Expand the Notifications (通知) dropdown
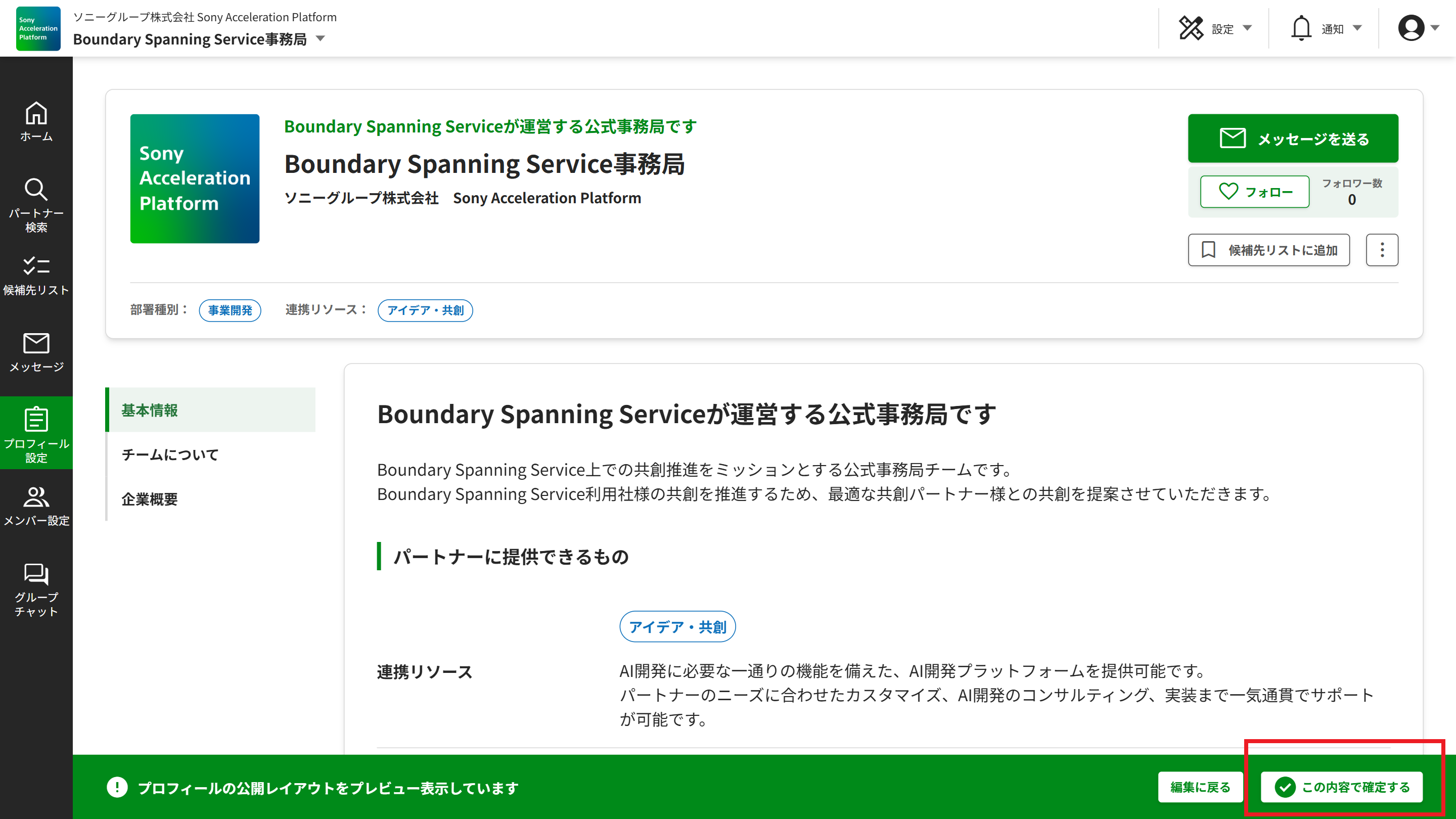 [1326, 28]
